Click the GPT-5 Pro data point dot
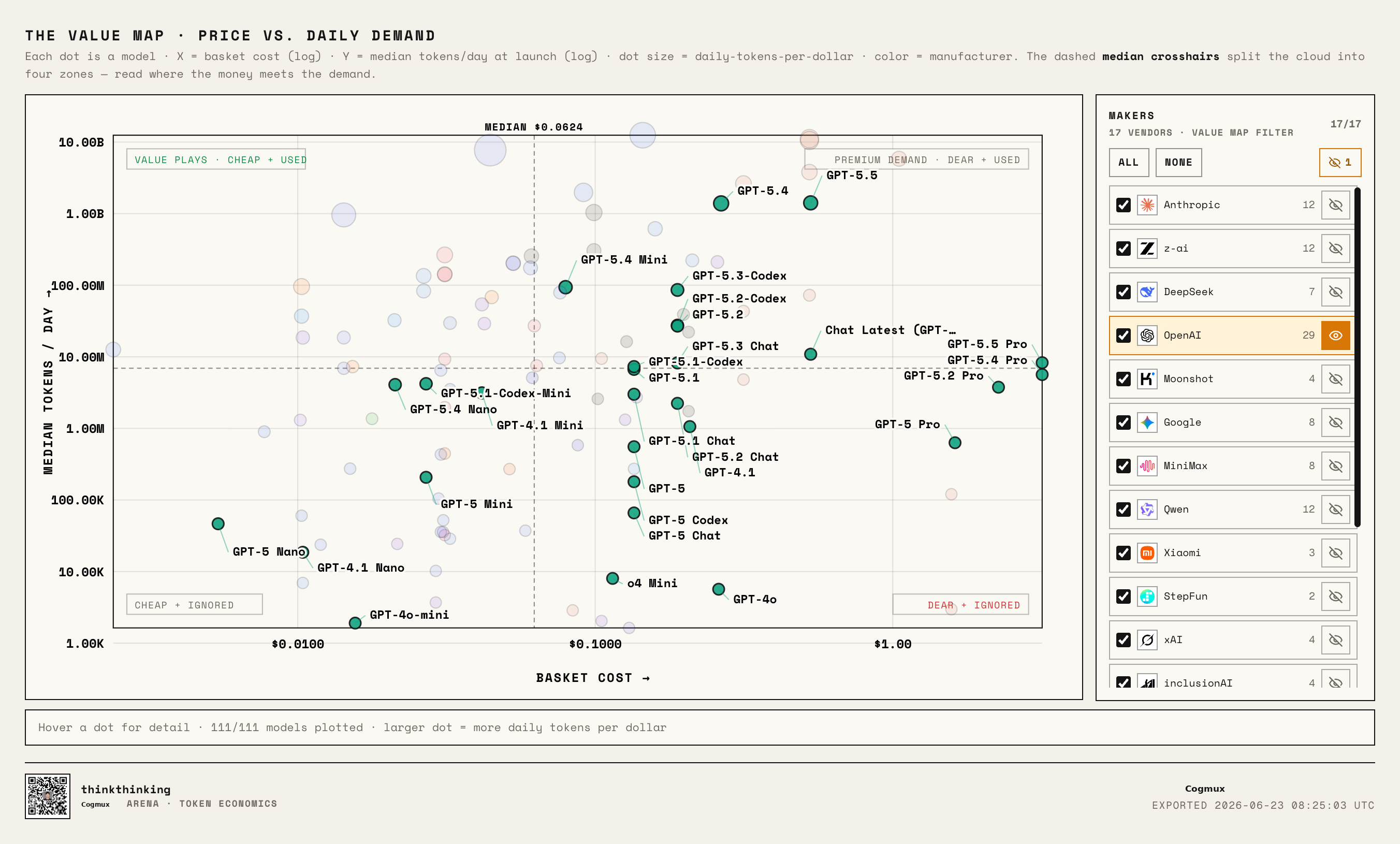 [x=955, y=443]
